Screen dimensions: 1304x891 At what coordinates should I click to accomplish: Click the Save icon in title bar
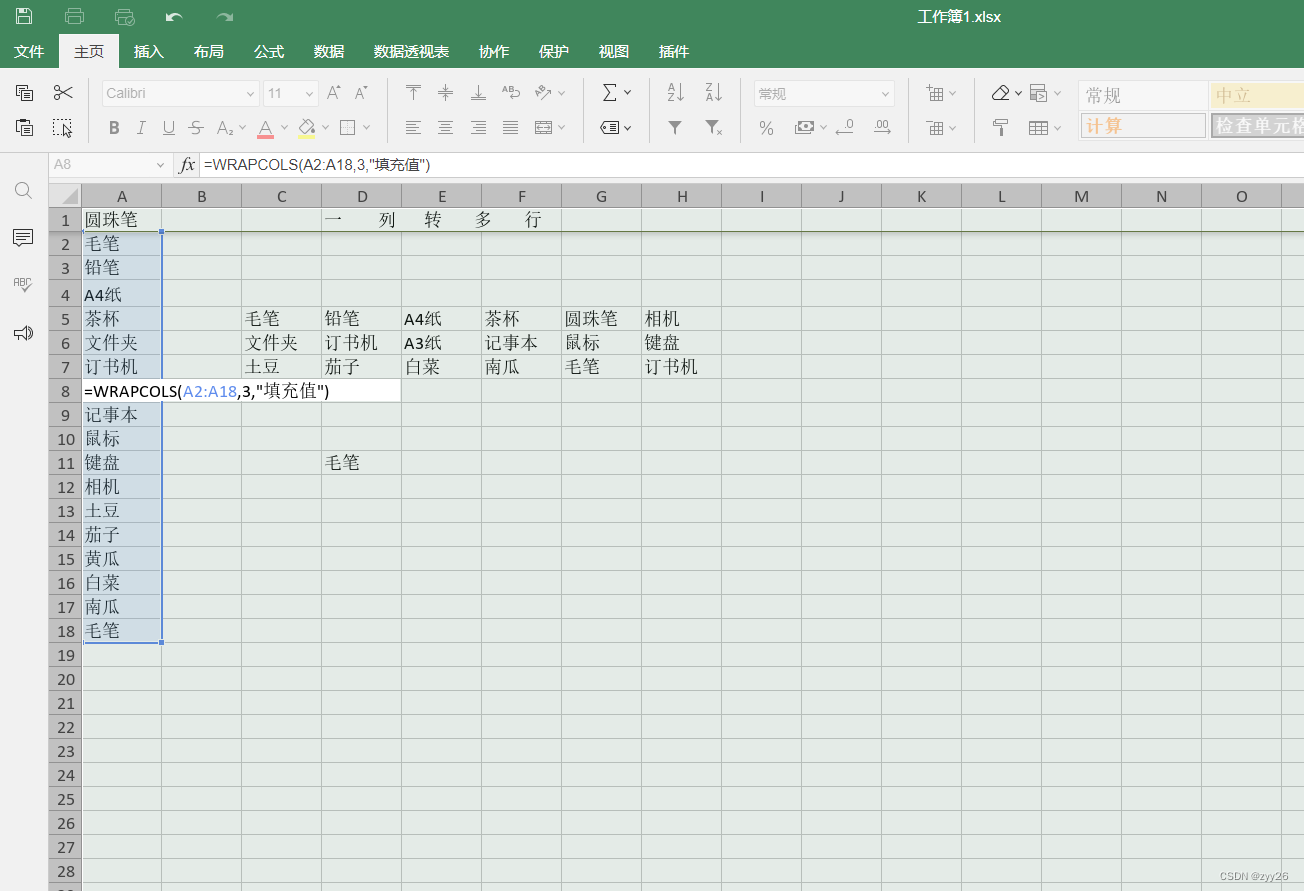(24, 16)
